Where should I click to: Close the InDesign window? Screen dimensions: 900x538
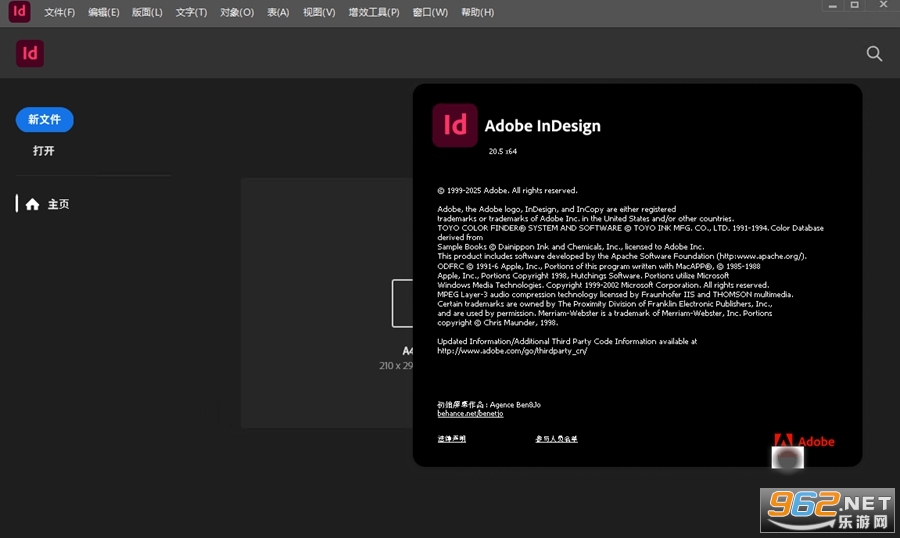883,5
